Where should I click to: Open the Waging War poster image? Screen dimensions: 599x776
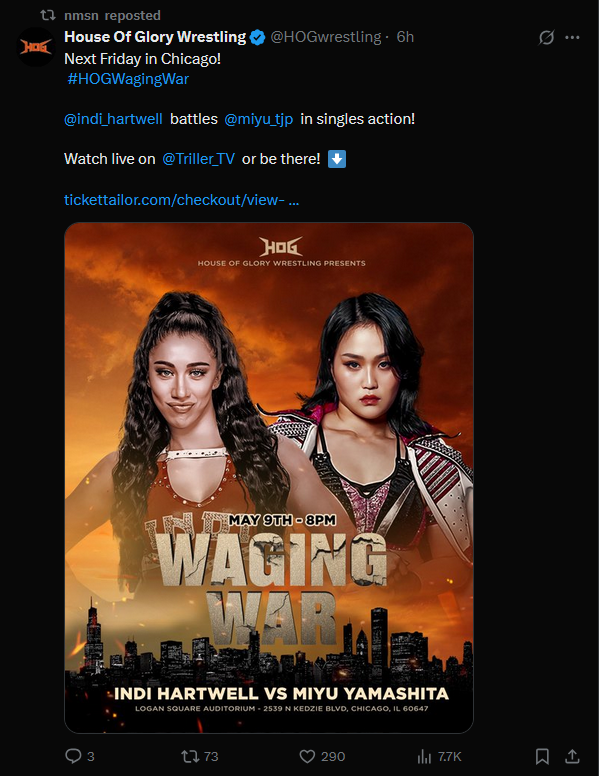(x=269, y=478)
